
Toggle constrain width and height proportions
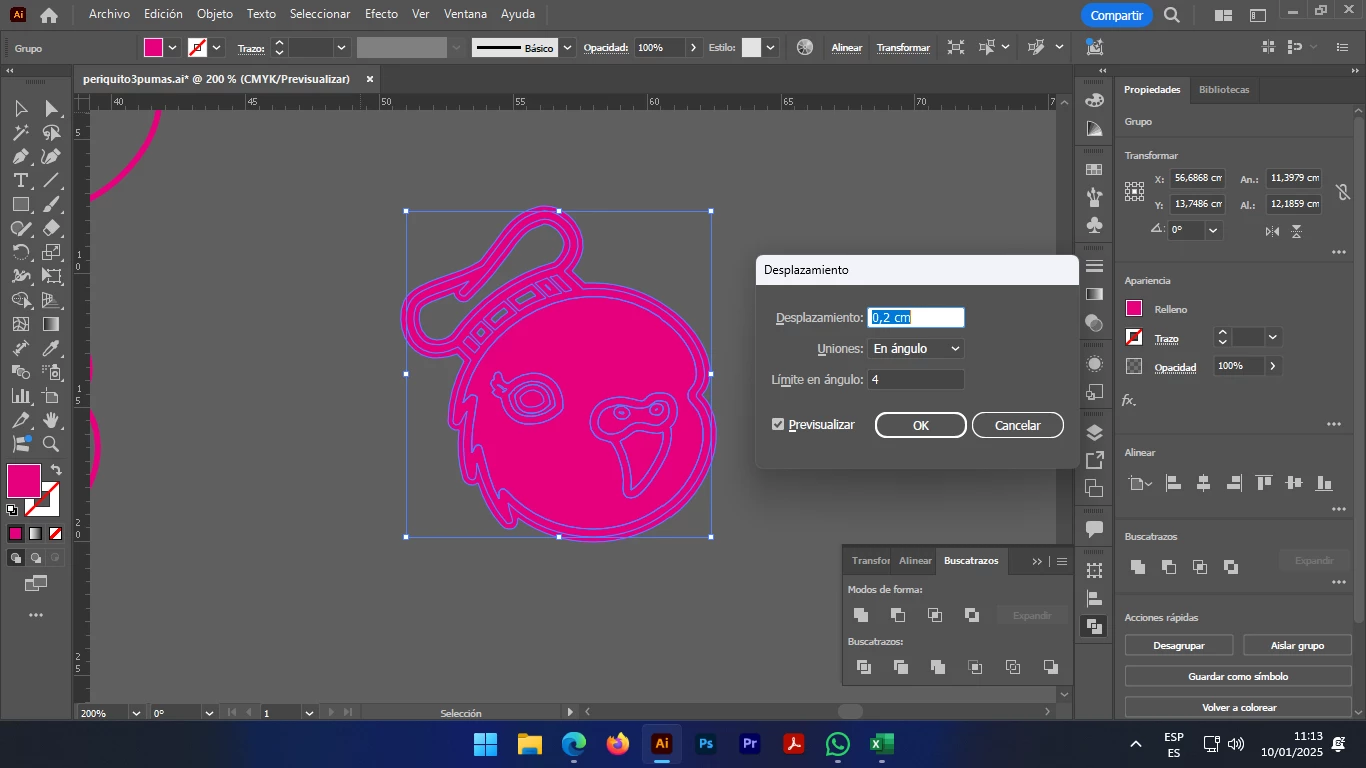pos(1342,191)
